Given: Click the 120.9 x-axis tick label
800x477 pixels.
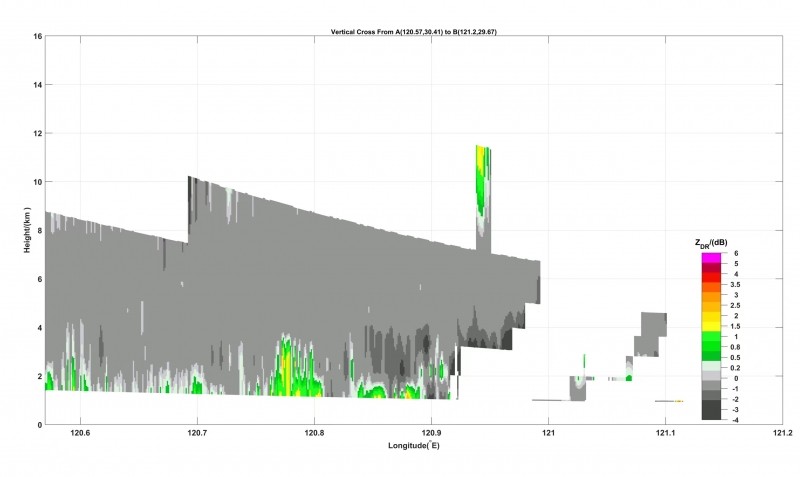Looking at the screenshot, I should (431, 434).
